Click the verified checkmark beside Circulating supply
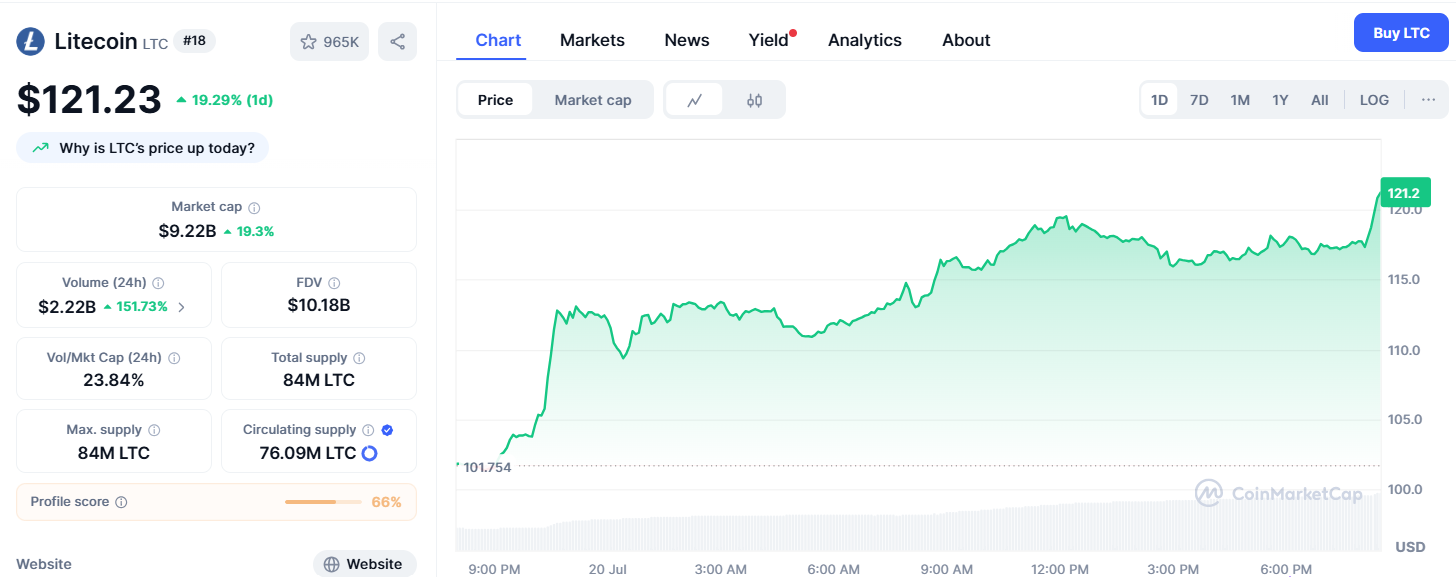 pyautogui.click(x=386, y=429)
